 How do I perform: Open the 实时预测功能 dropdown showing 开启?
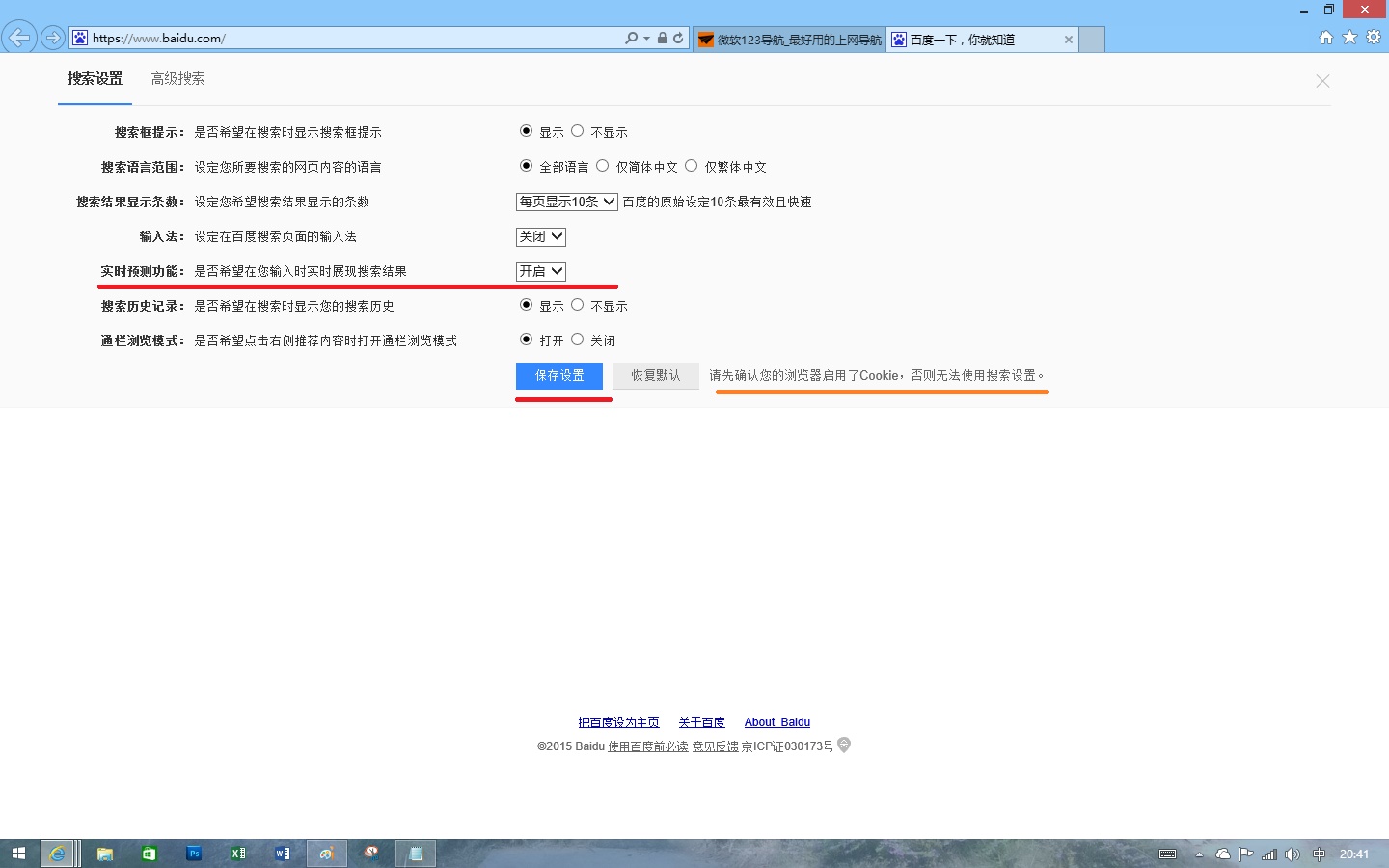pos(541,271)
